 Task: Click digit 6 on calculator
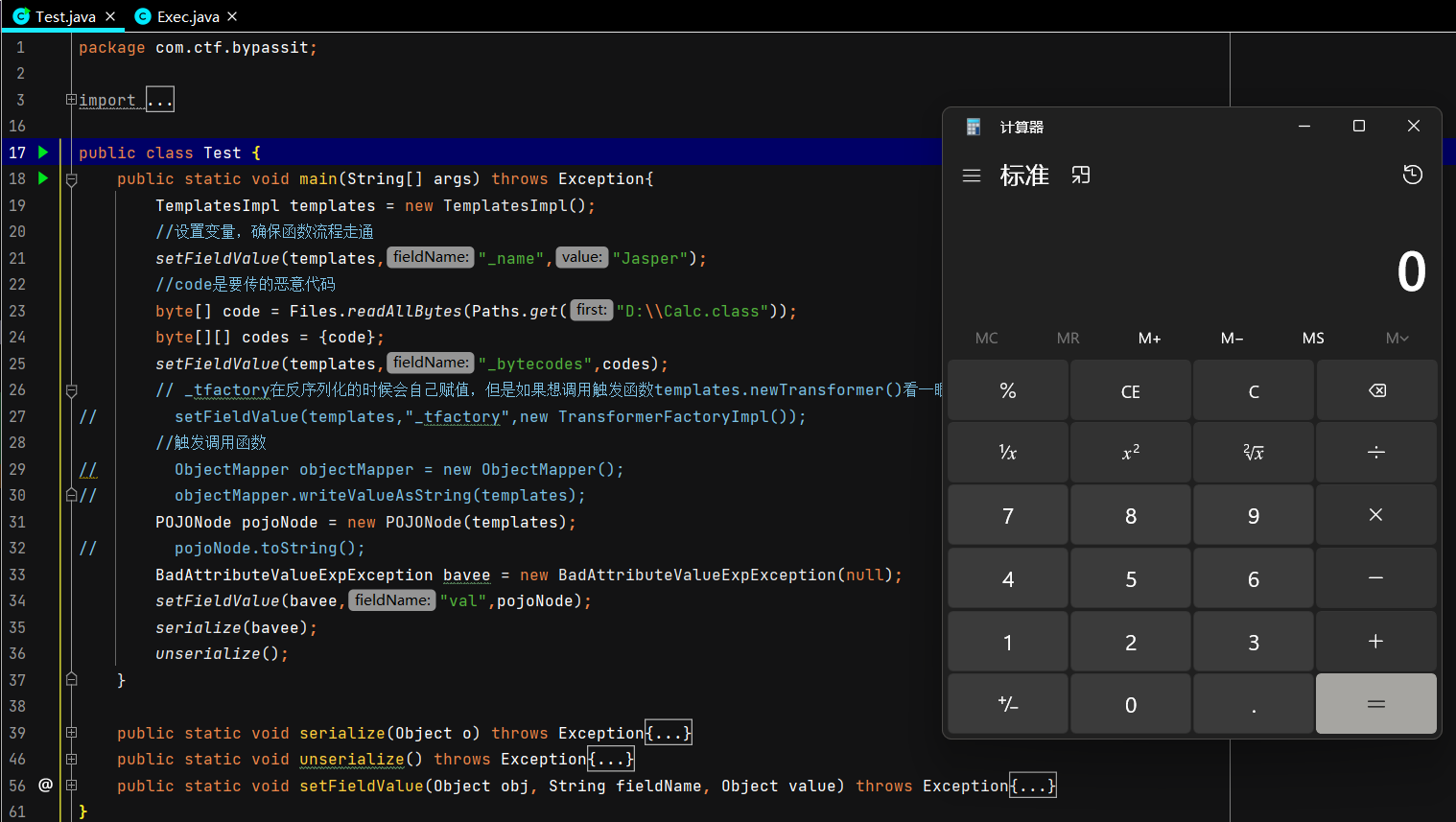1254,578
